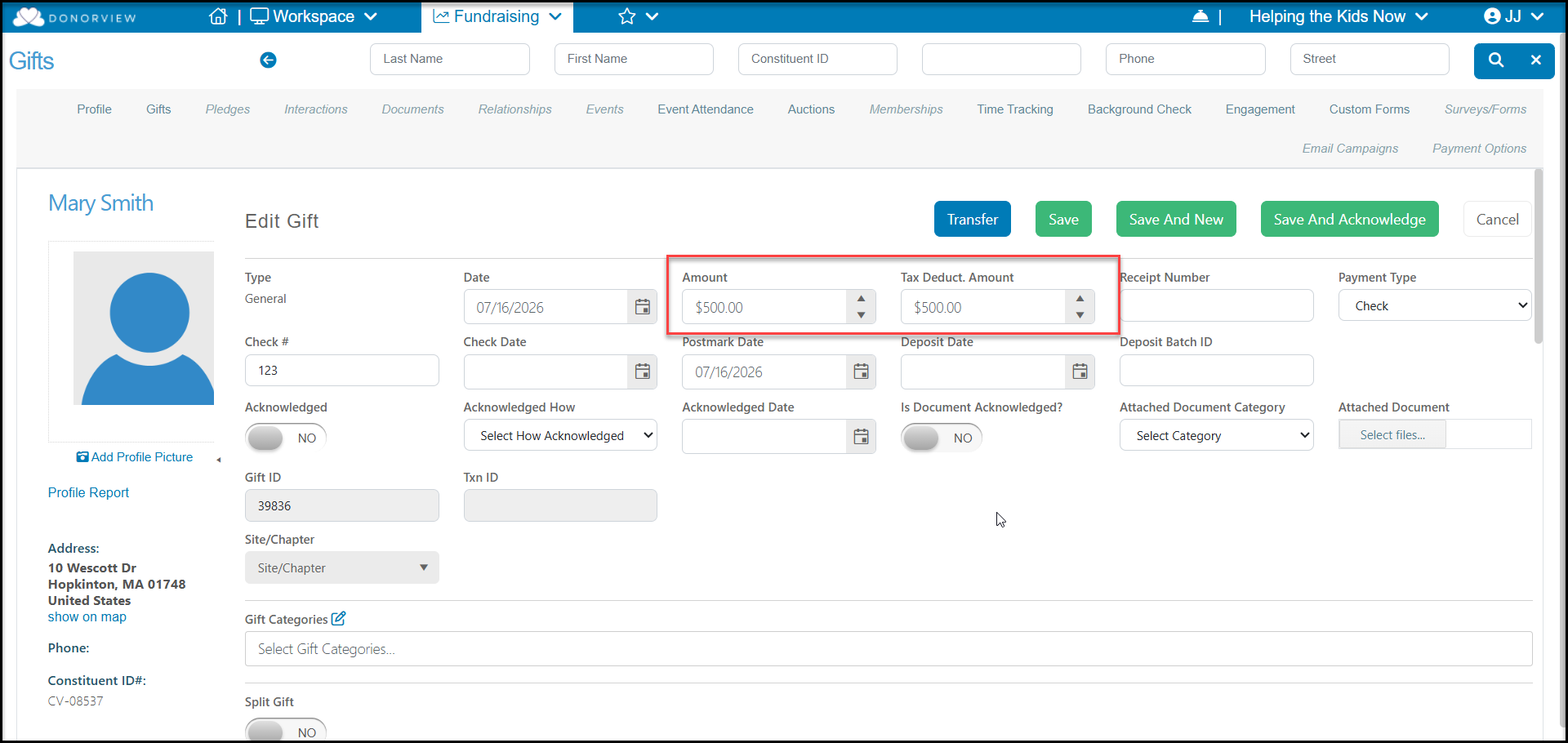Click the Save button

(x=1063, y=219)
